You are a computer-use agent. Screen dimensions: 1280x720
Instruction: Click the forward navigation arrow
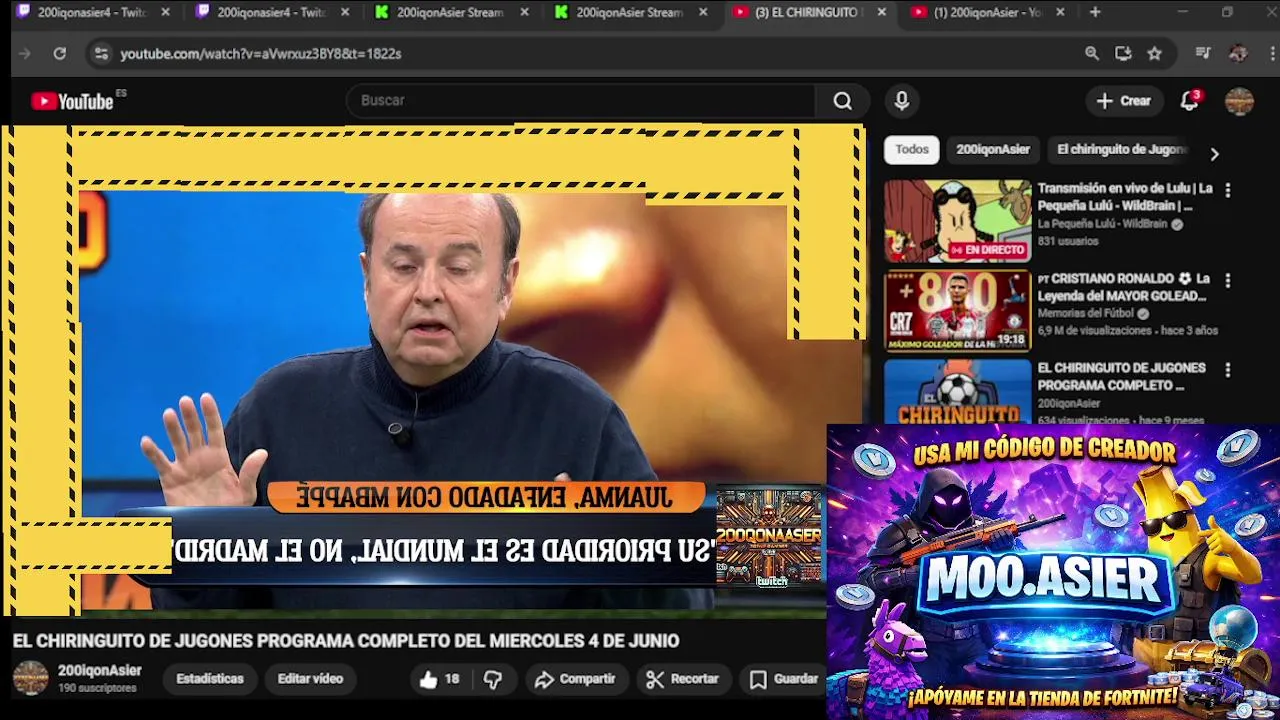[25, 54]
